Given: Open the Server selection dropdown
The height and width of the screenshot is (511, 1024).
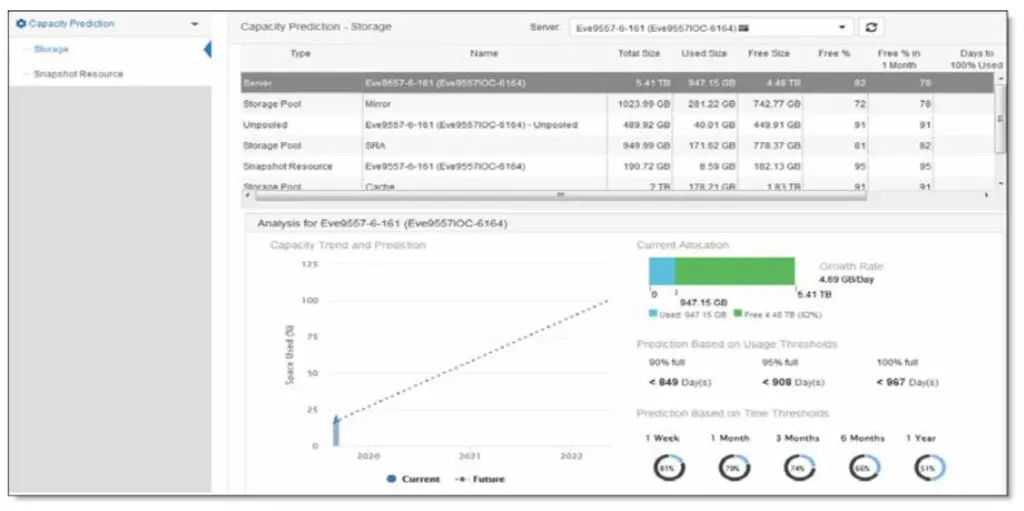Looking at the screenshot, I should [711, 27].
